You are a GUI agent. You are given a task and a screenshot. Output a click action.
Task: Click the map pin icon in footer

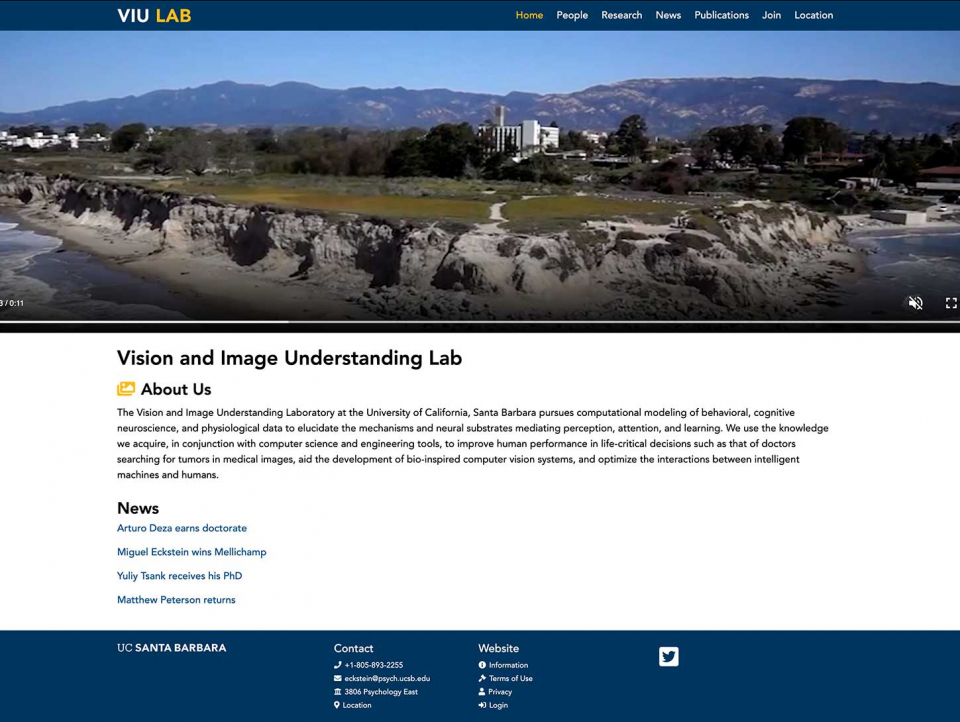pyautogui.click(x=337, y=705)
